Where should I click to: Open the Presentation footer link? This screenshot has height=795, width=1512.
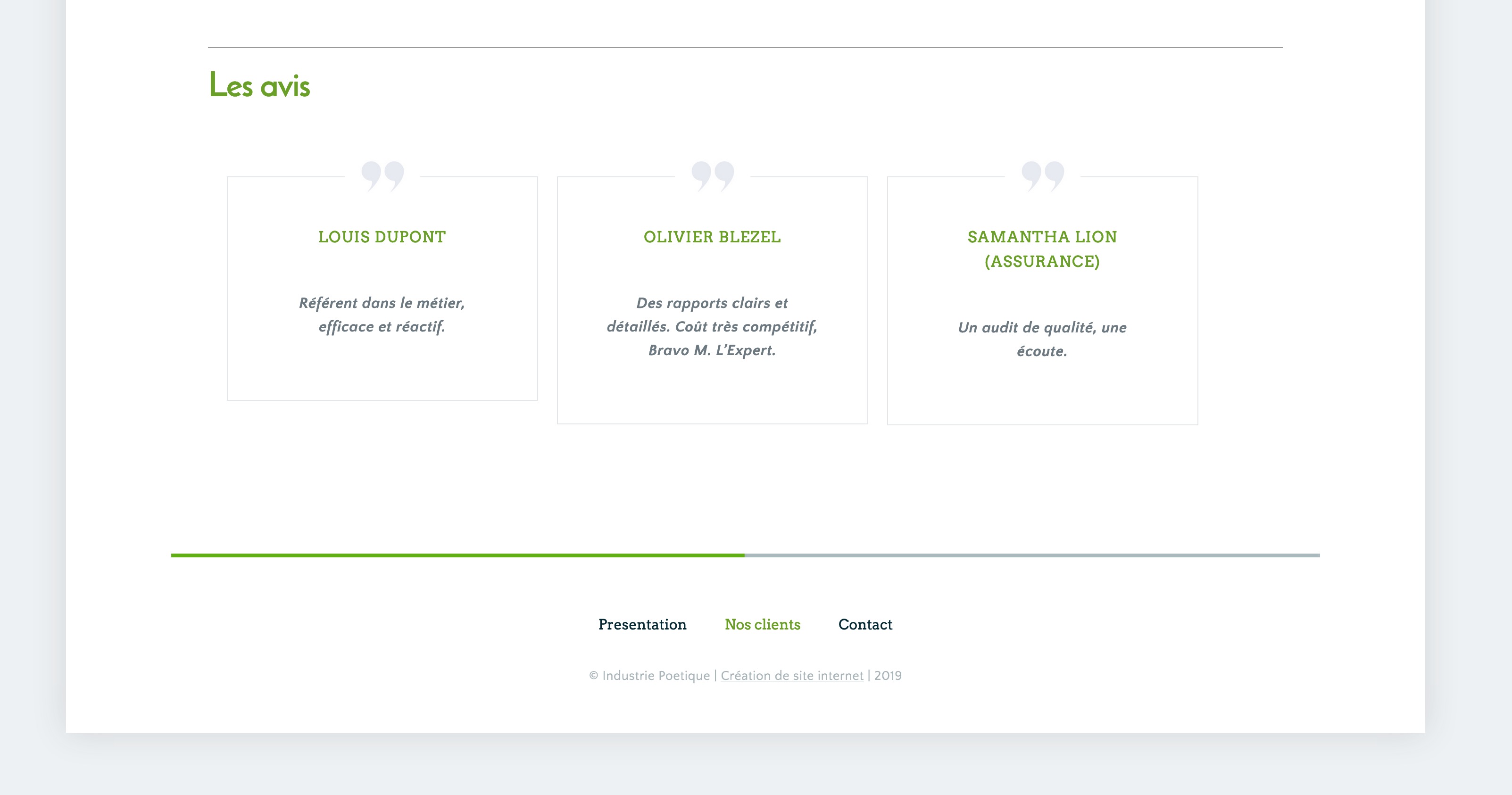642,624
